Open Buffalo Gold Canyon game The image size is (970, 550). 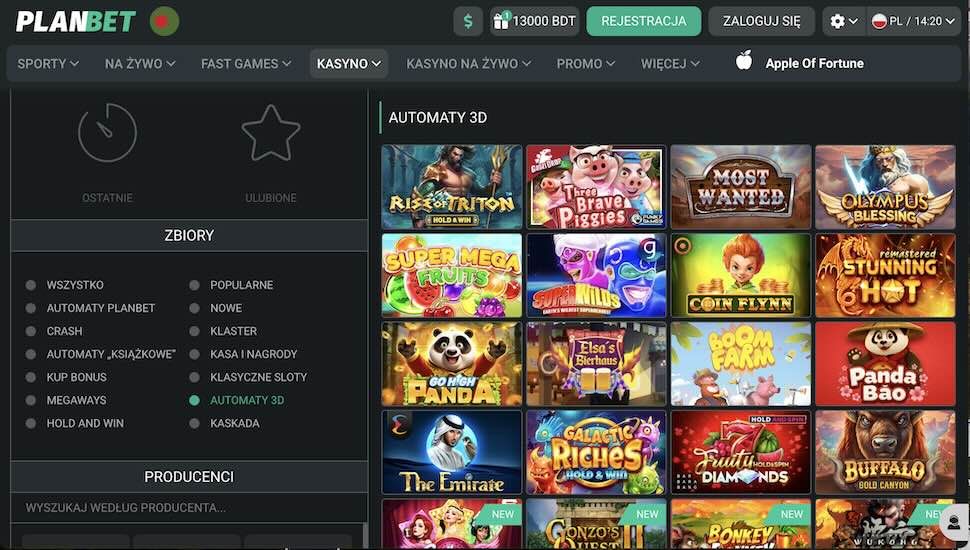pyautogui.click(x=885, y=452)
